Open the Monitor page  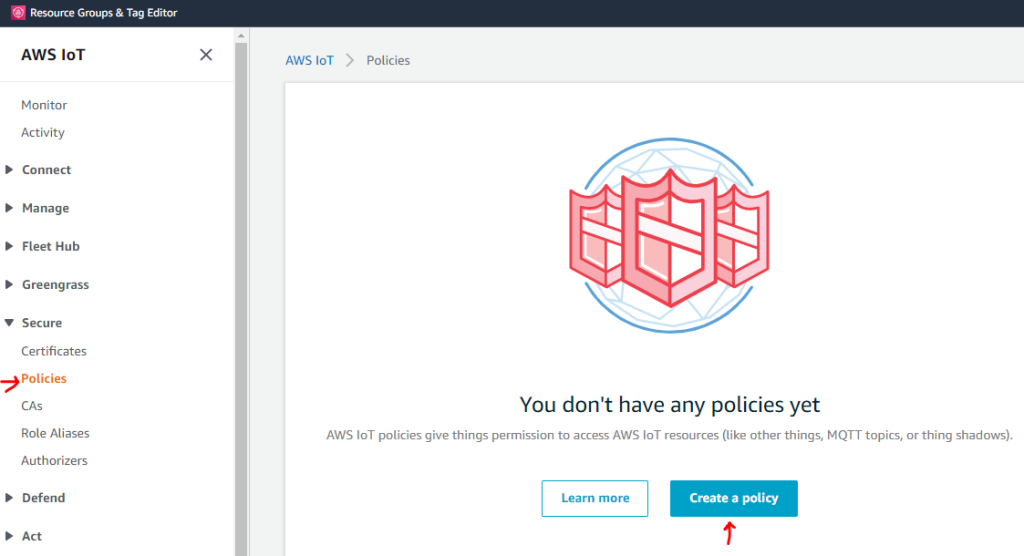44,105
